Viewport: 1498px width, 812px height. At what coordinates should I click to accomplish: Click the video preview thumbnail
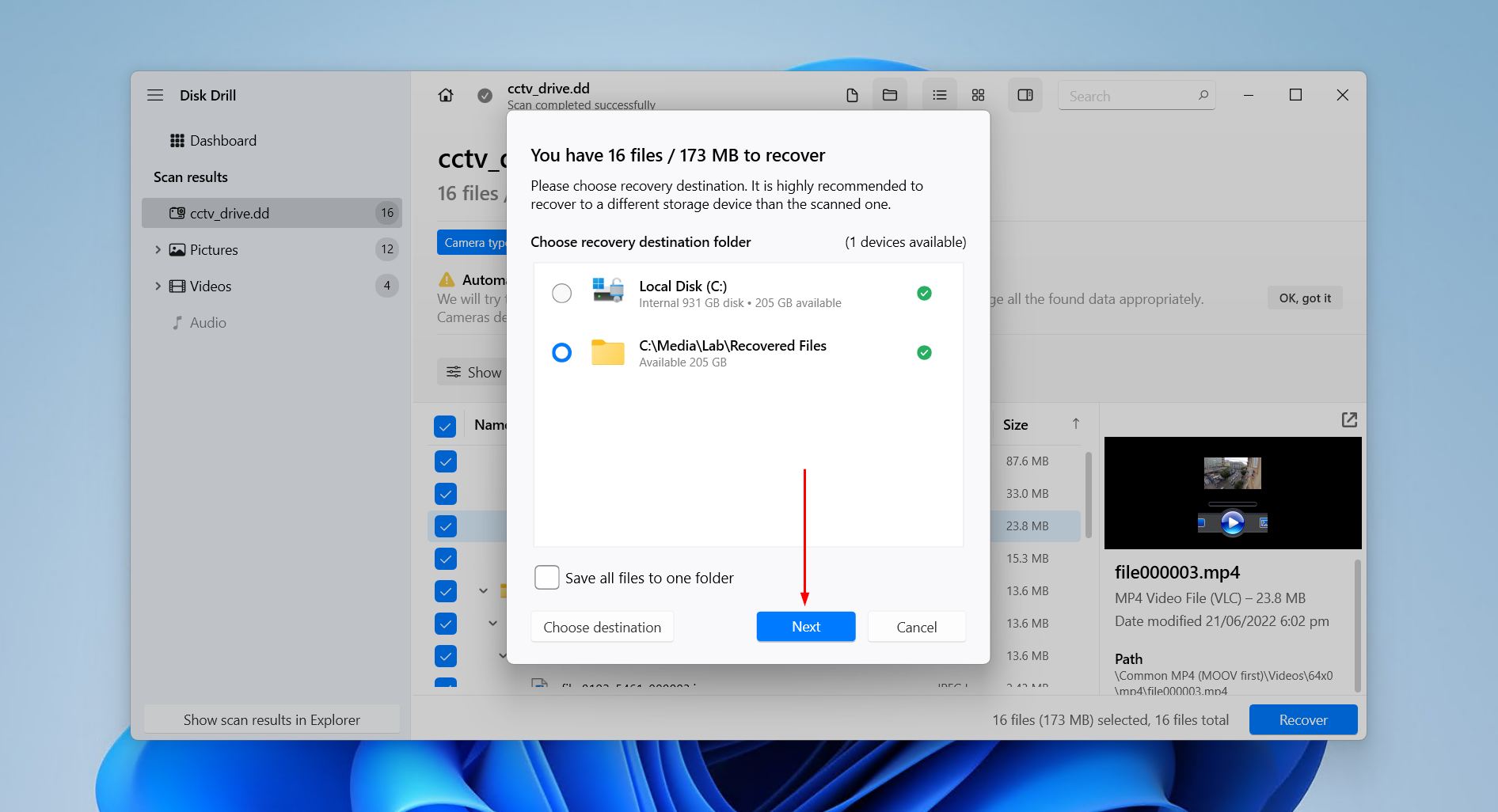click(1233, 493)
